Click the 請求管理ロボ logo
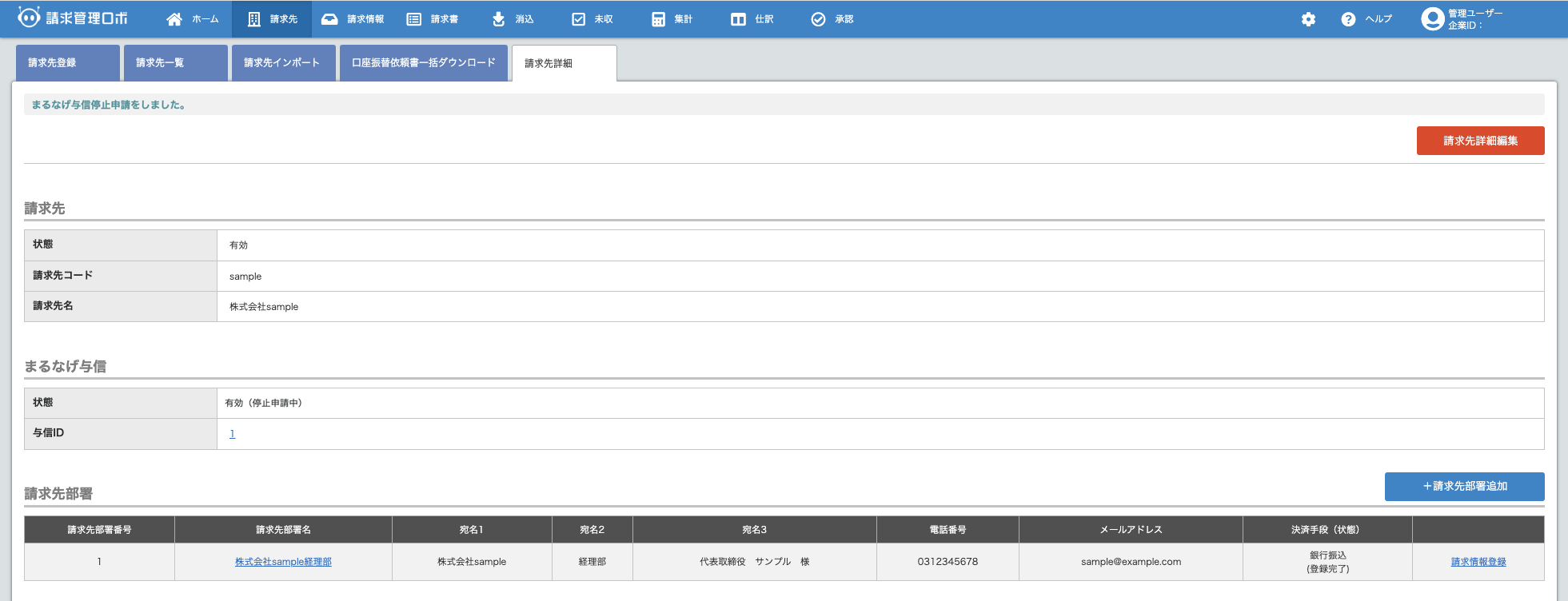Image resolution: width=1568 pixels, height=601 pixels. [x=73, y=18]
